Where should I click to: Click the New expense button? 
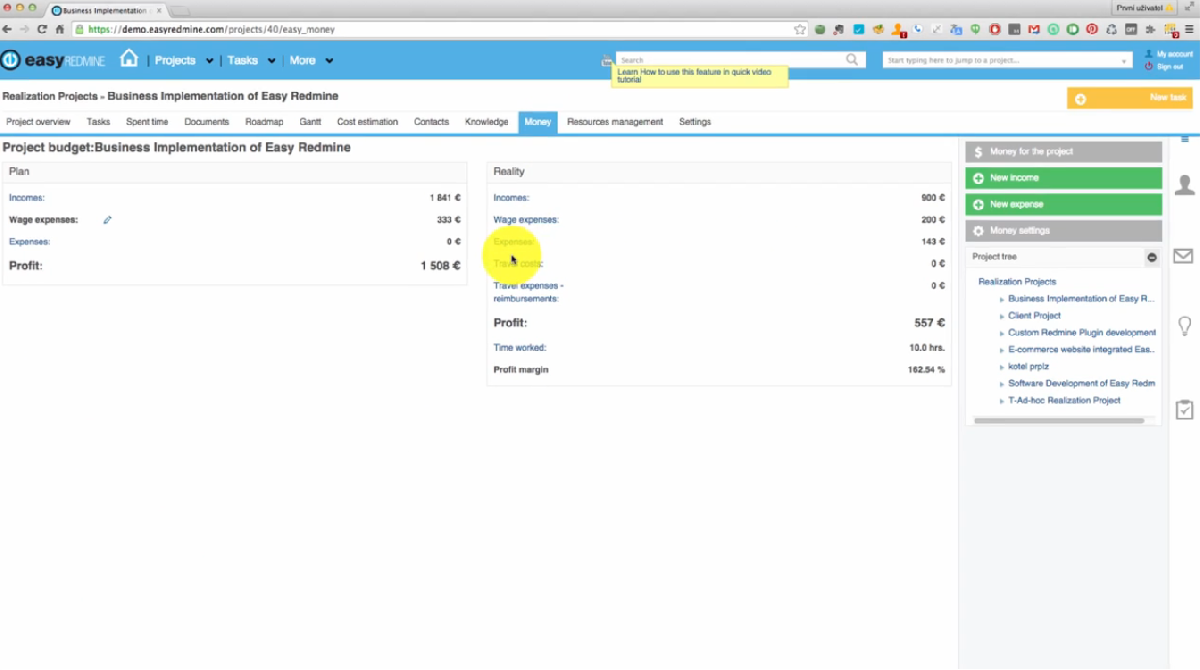pos(1063,204)
